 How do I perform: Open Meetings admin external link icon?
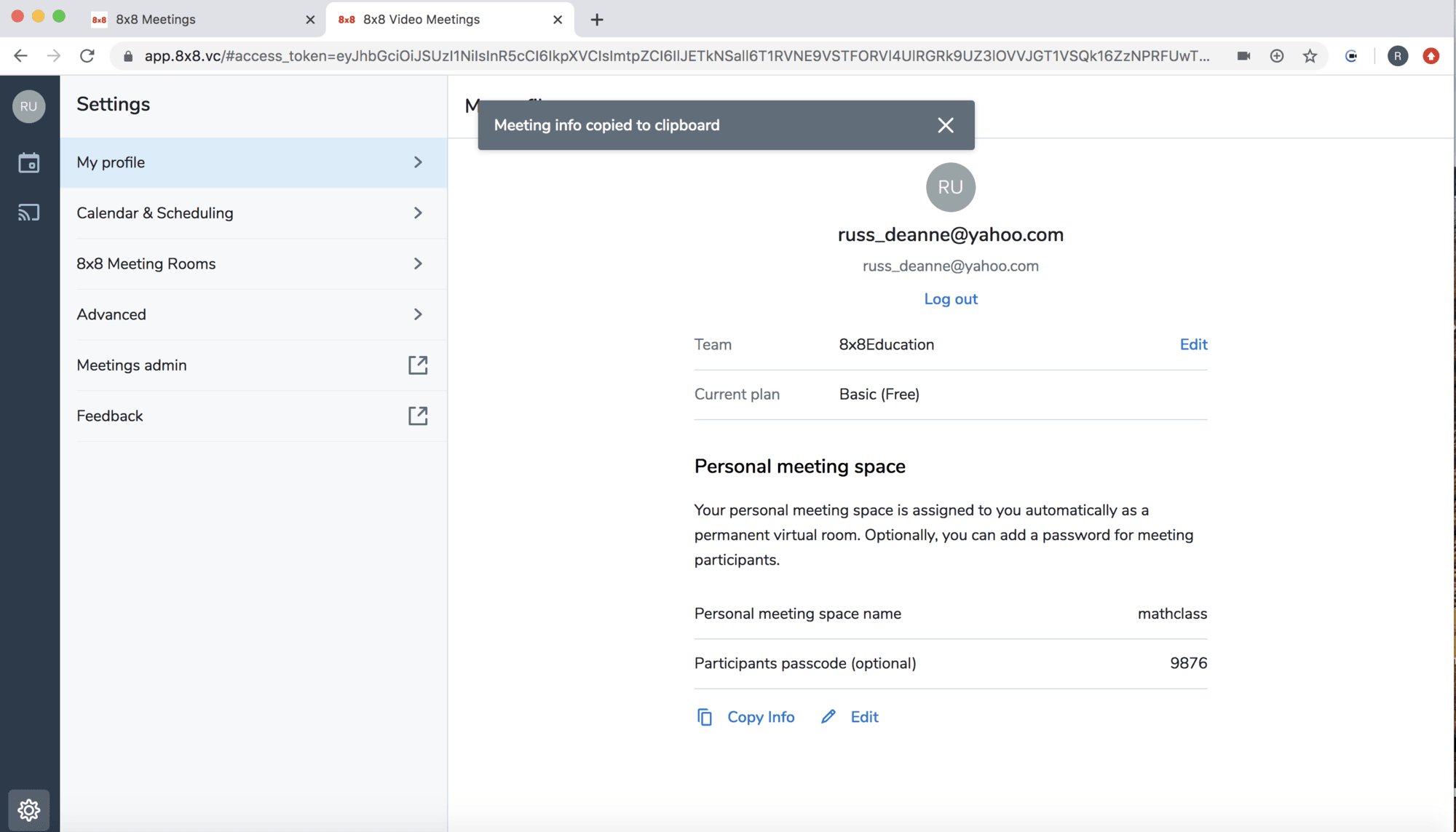[x=418, y=365]
